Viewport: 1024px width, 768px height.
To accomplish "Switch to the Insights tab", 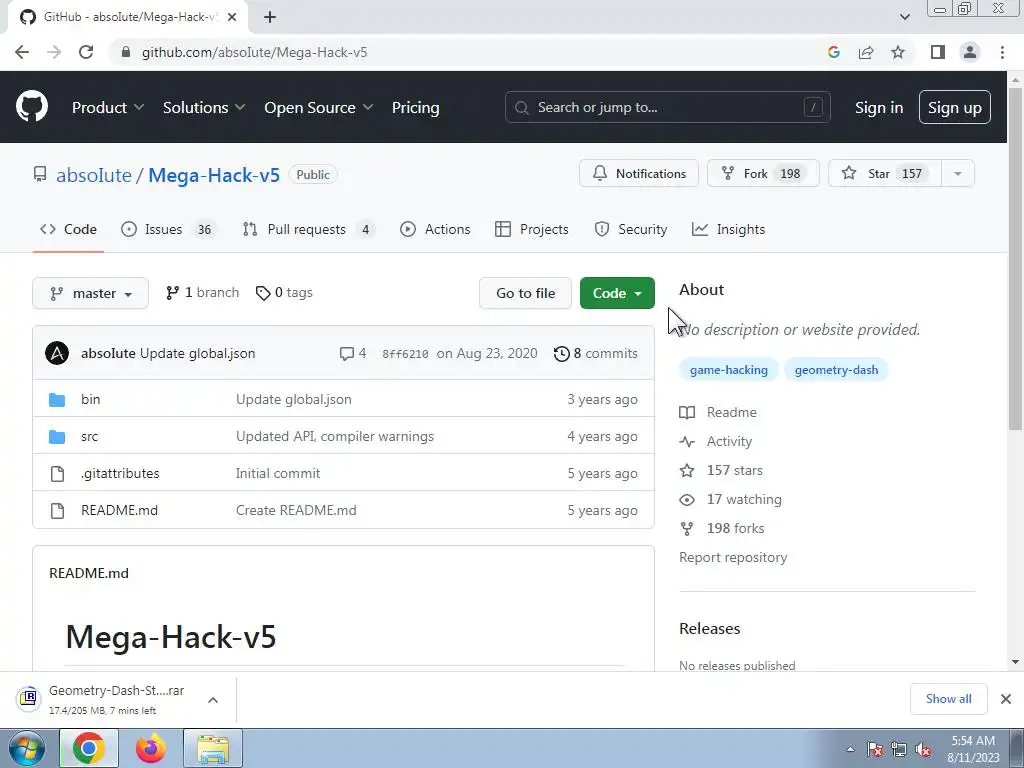I will pyautogui.click(x=728, y=229).
